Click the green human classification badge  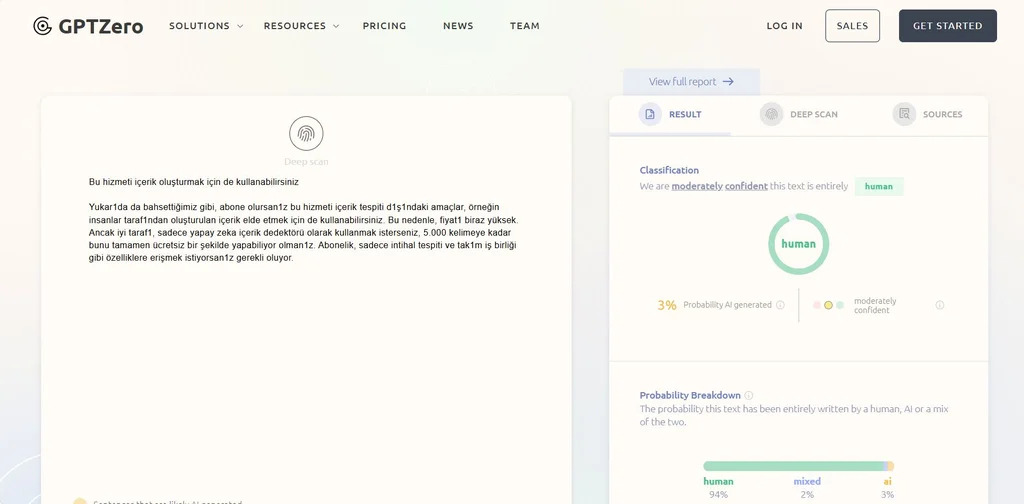click(x=878, y=186)
